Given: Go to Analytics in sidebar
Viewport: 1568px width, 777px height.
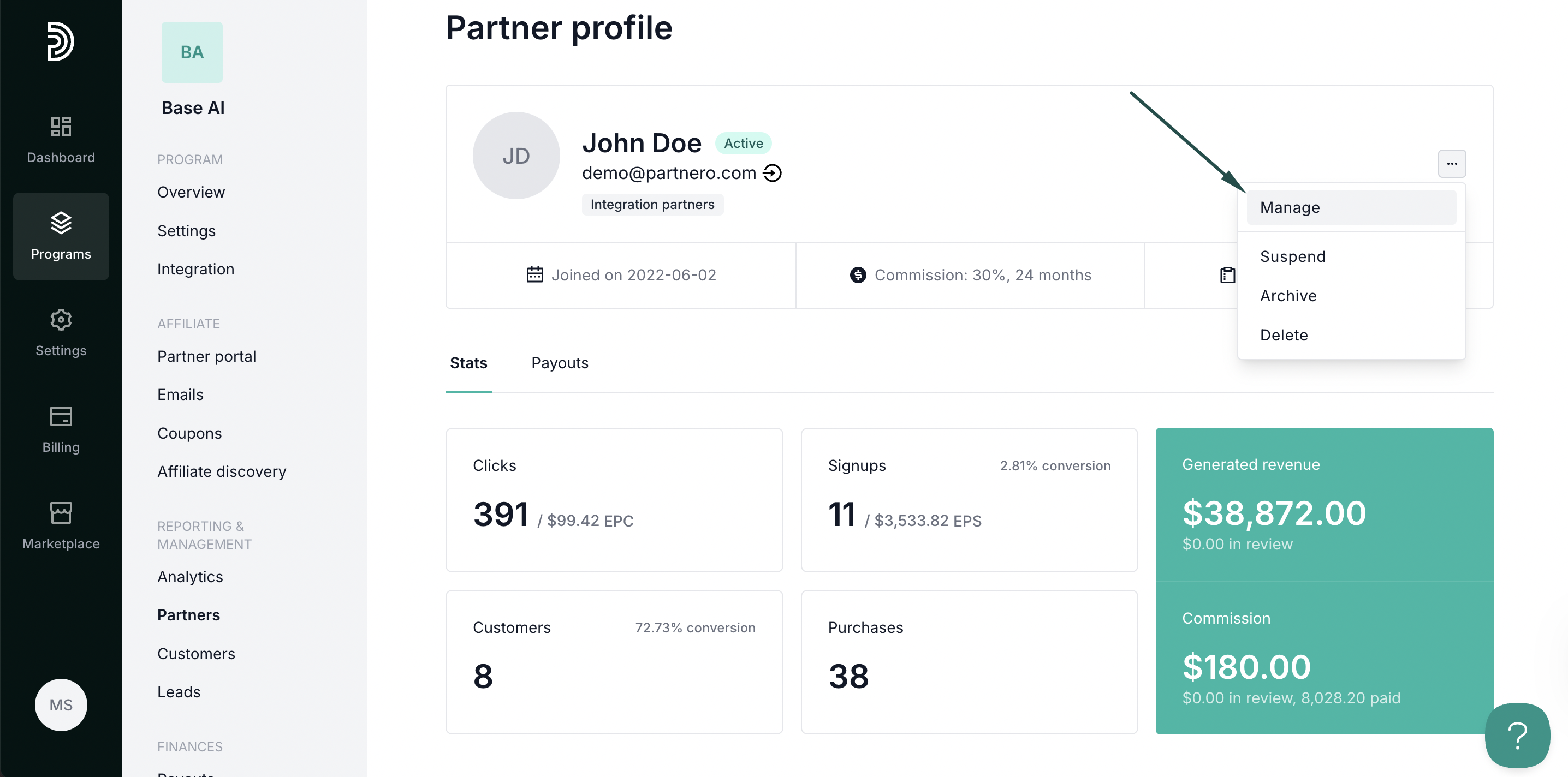Looking at the screenshot, I should point(190,577).
